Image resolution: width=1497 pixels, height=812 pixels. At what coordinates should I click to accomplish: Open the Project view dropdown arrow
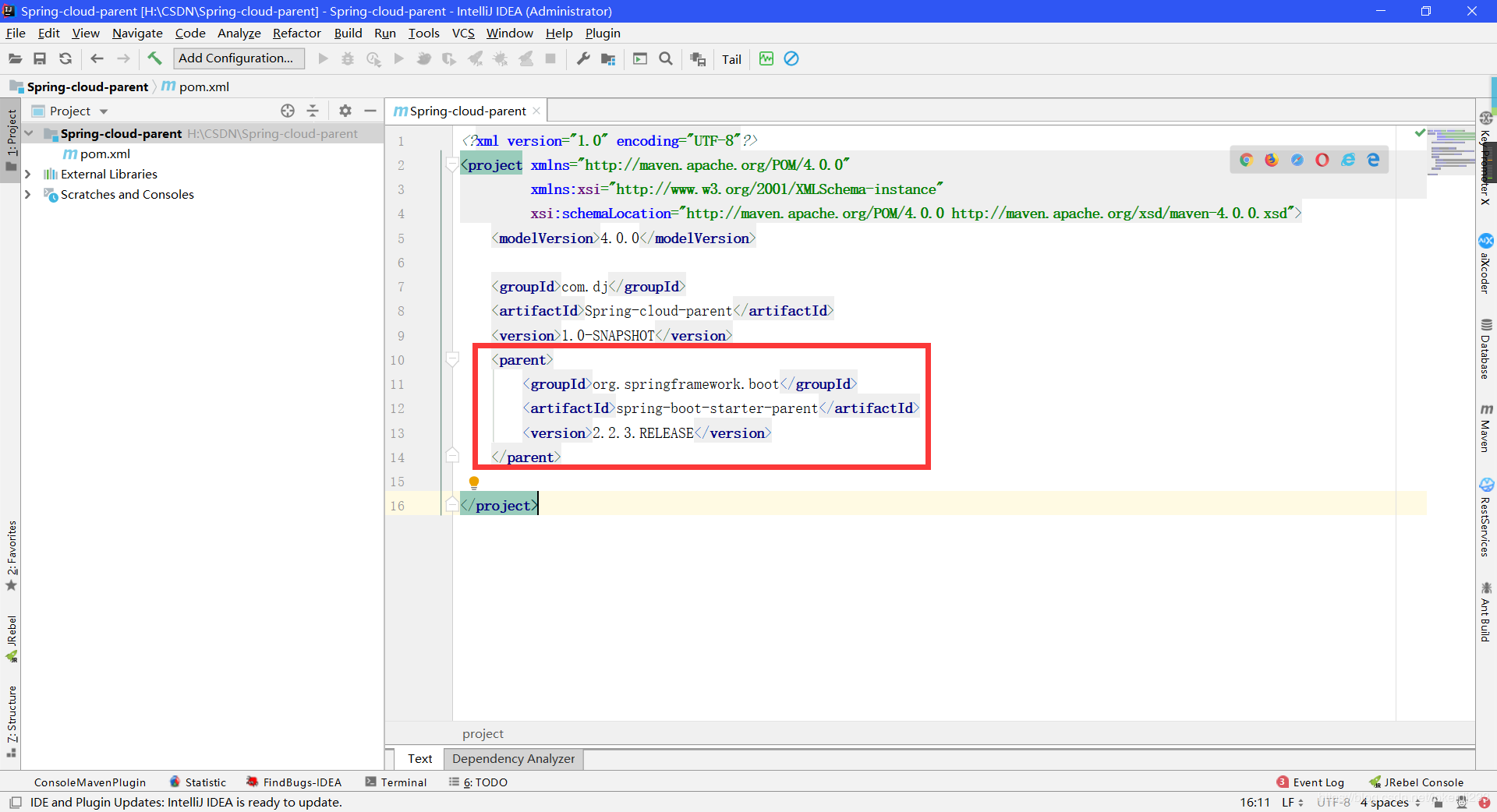click(104, 111)
